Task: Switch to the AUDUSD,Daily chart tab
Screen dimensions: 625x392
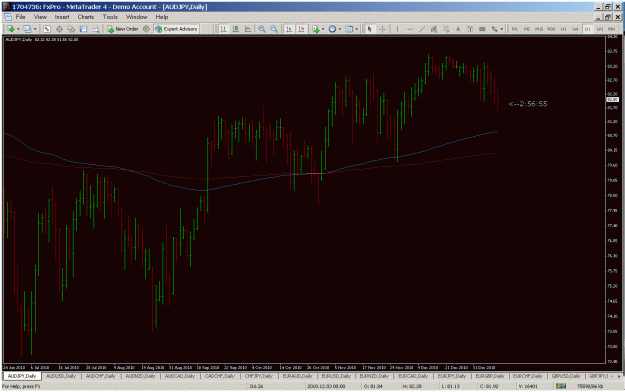Action: point(61,376)
